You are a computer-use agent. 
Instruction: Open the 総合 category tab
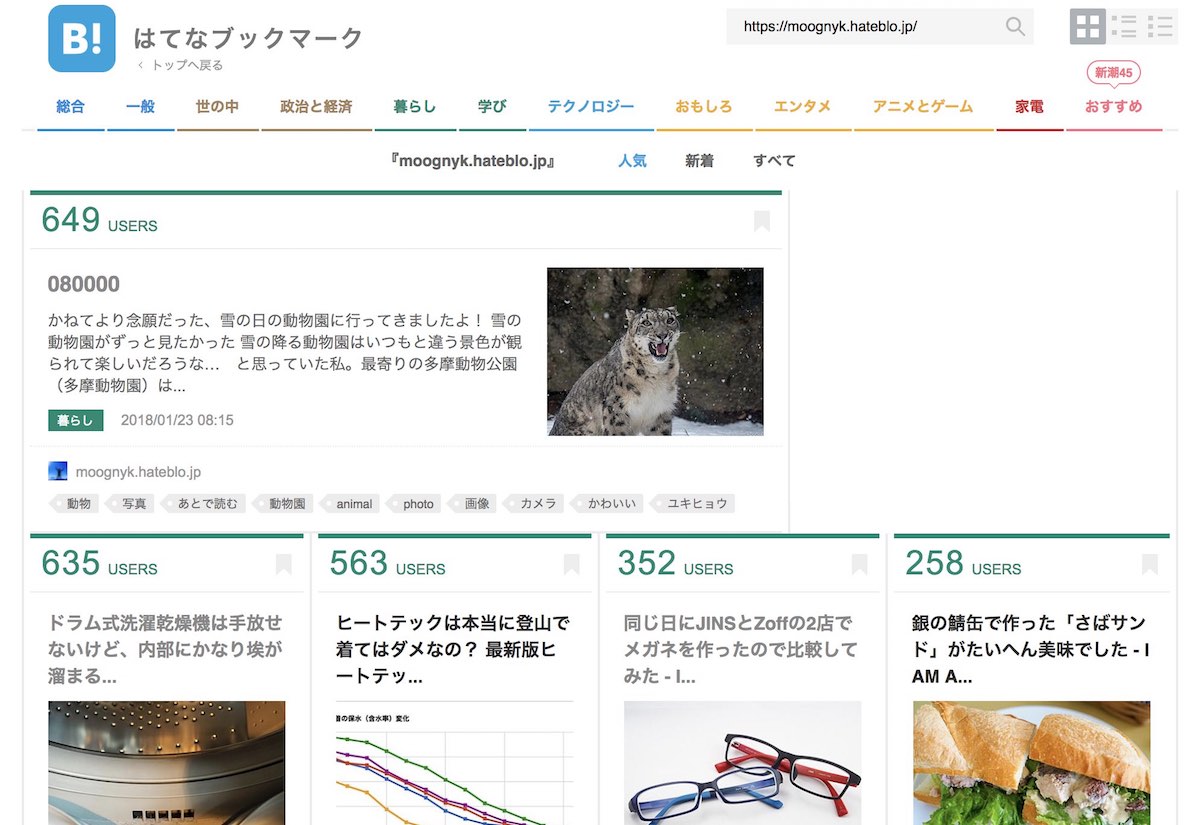[71, 106]
